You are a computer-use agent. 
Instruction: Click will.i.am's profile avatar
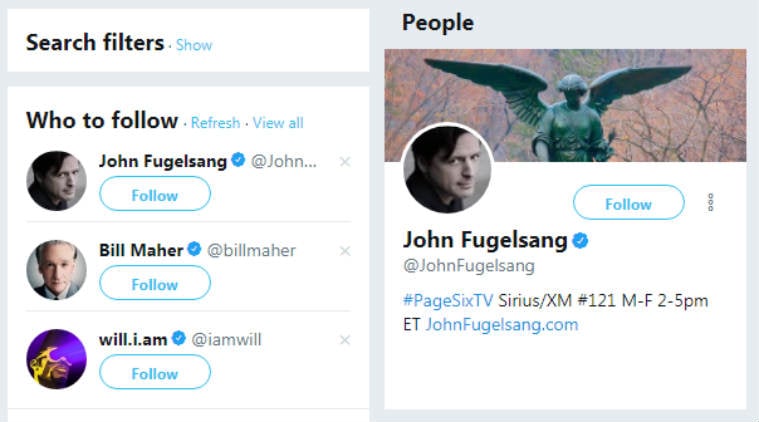click(x=57, y=359)
